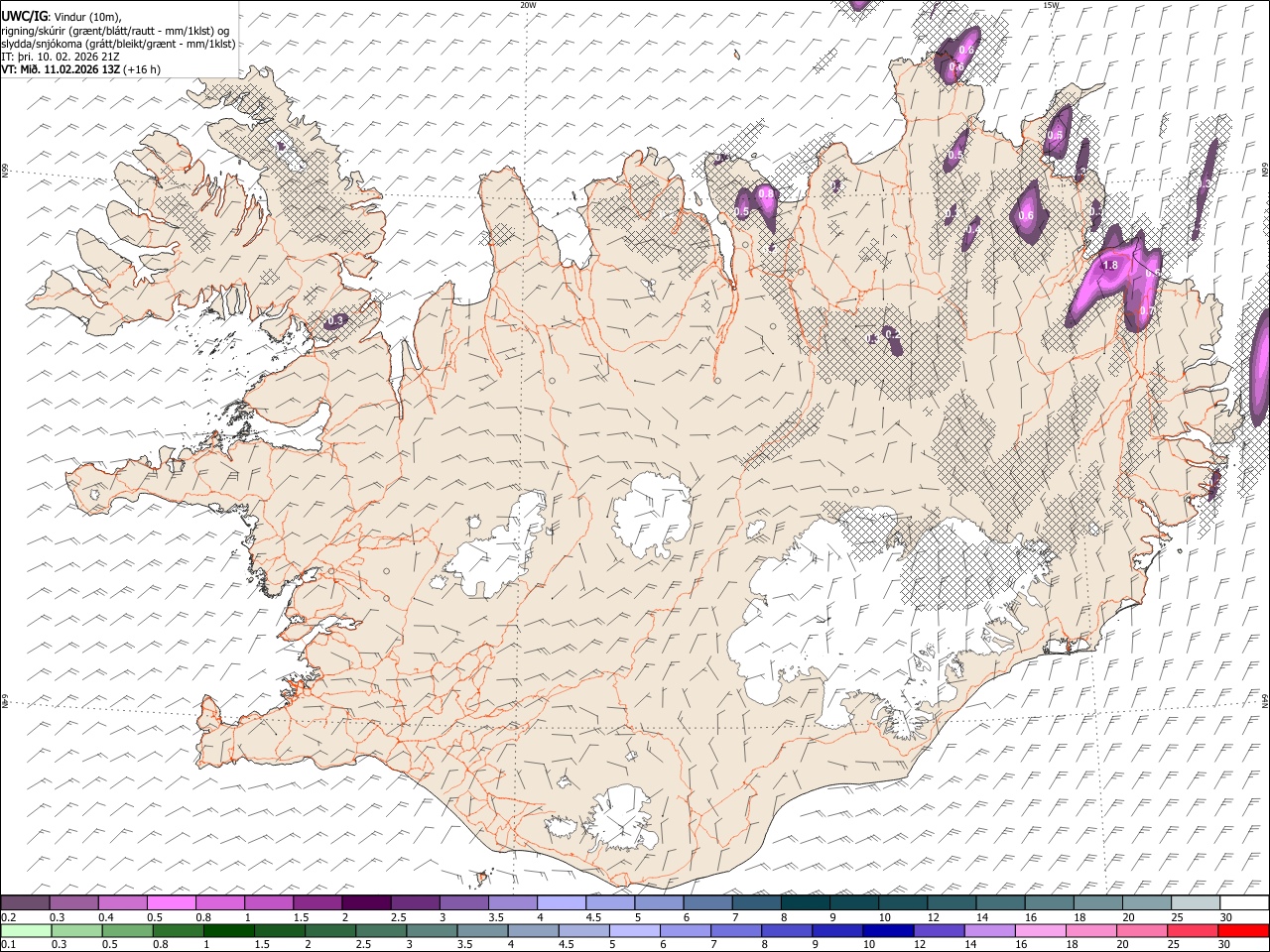Click the '0.3' value over the Westfjords area
The image size is (1270, 952).
coord(335,320)
